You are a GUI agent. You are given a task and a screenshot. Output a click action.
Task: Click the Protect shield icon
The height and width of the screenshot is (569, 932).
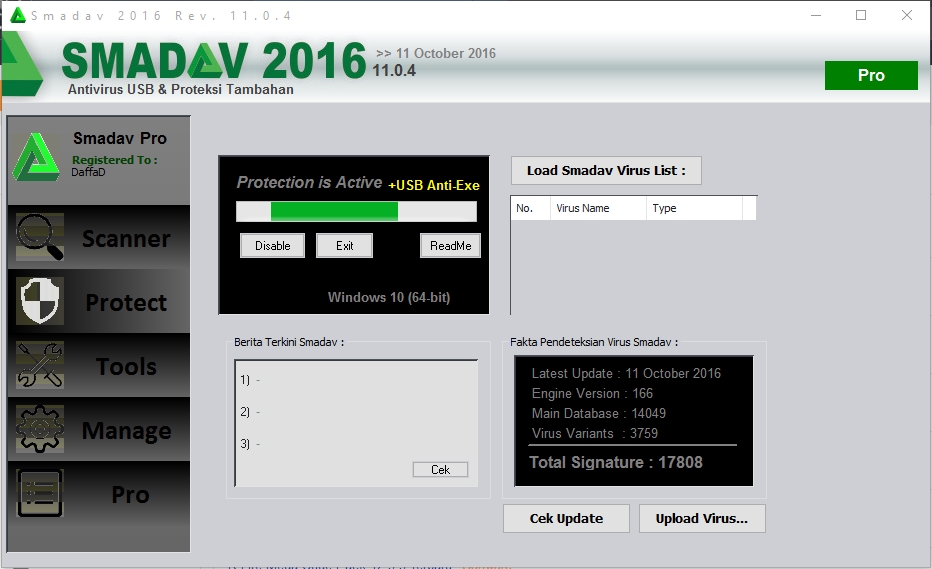point(40,300)
